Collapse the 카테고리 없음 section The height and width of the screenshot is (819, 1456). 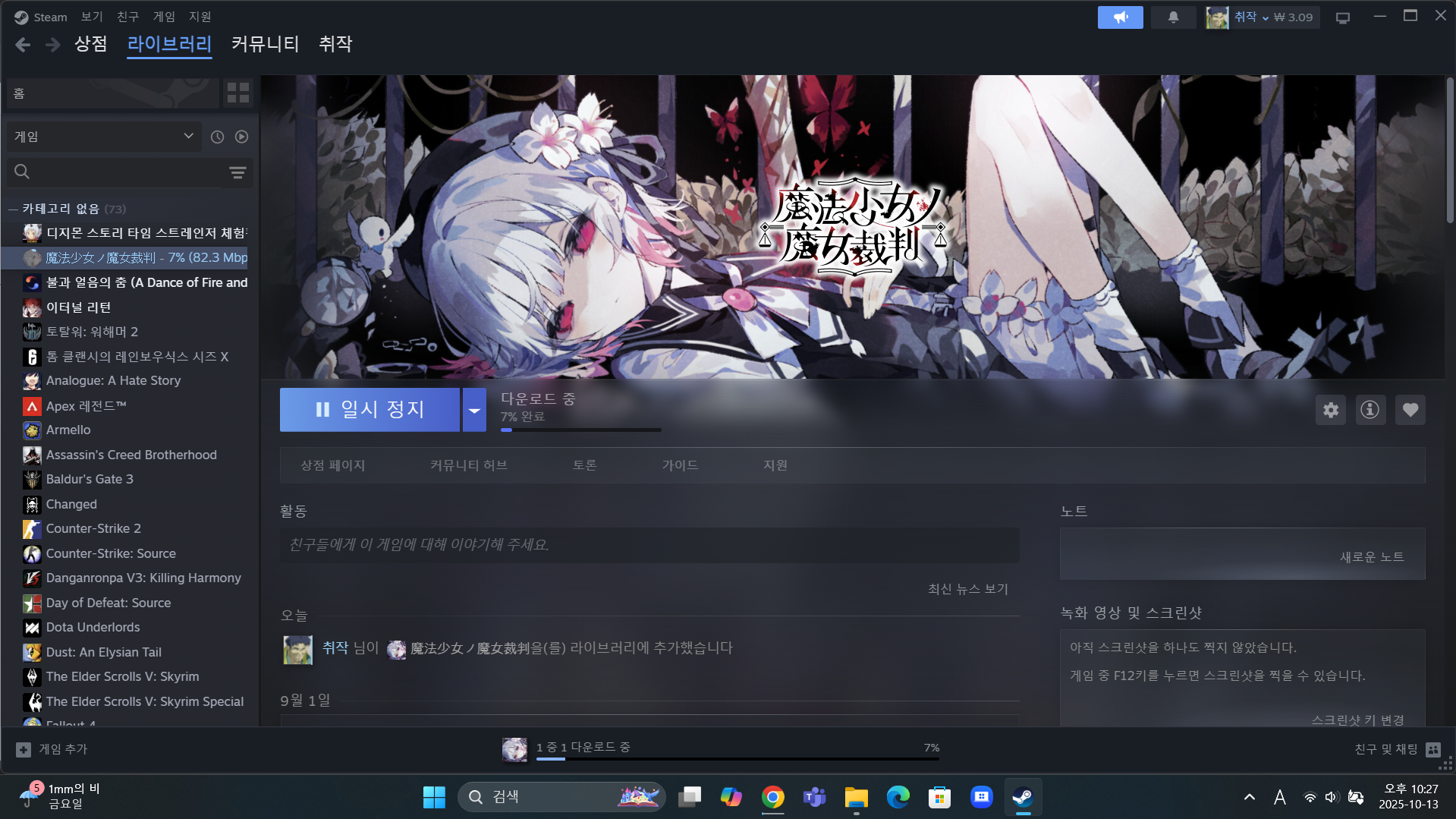[13, 209]
